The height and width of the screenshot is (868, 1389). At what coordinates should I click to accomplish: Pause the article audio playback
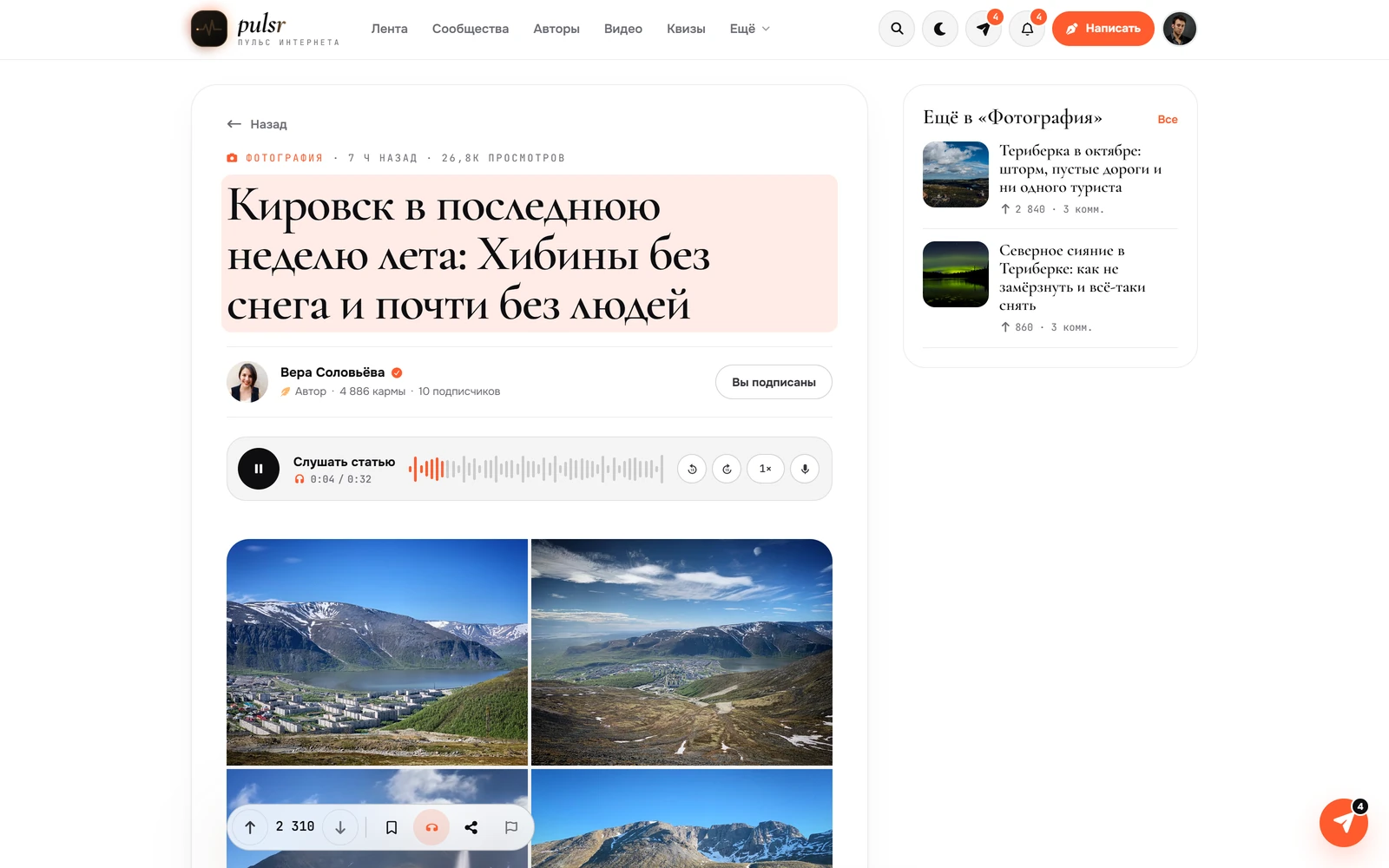tap(259, 469)
